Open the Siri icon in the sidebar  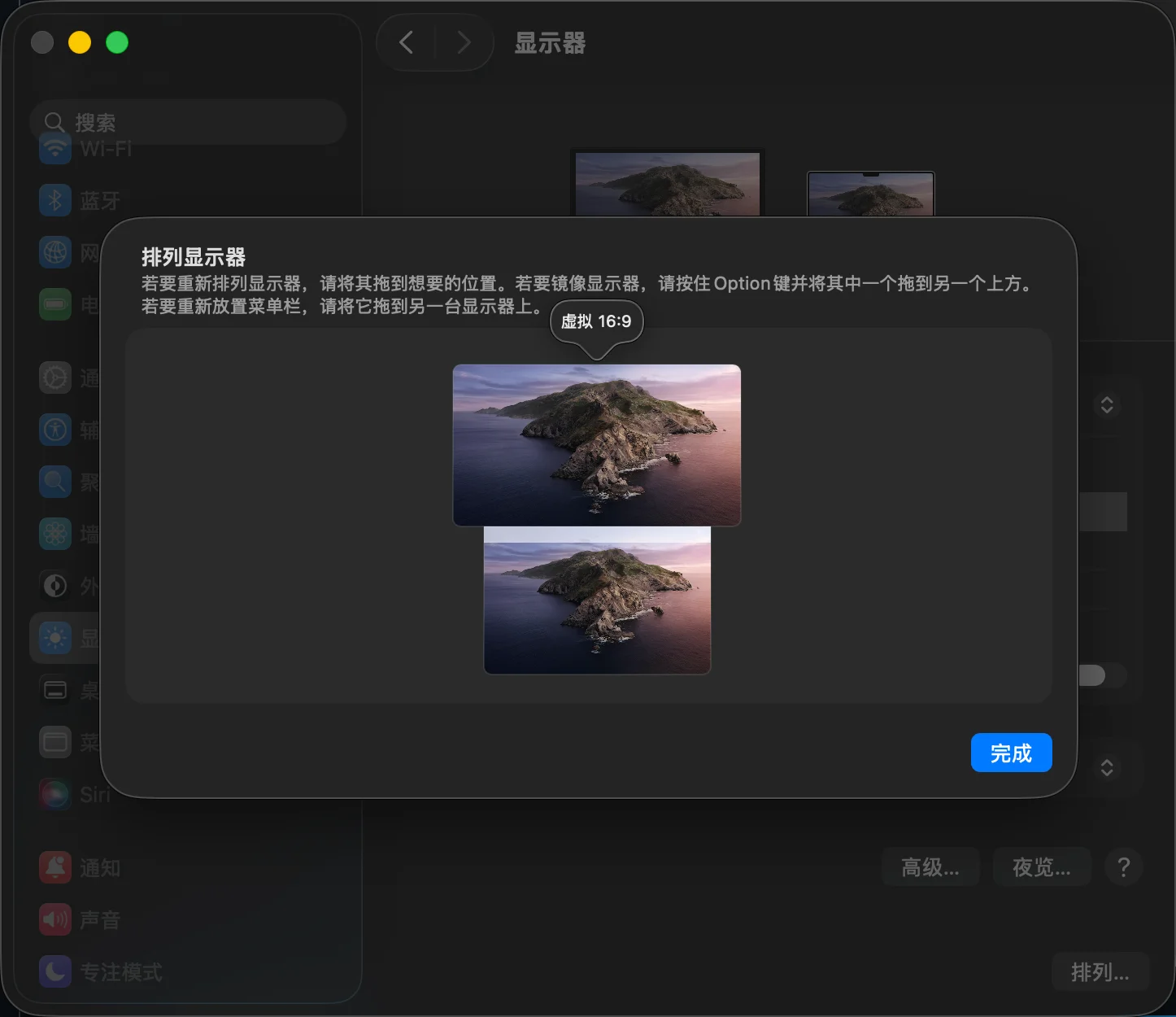[x=55, y=794]
